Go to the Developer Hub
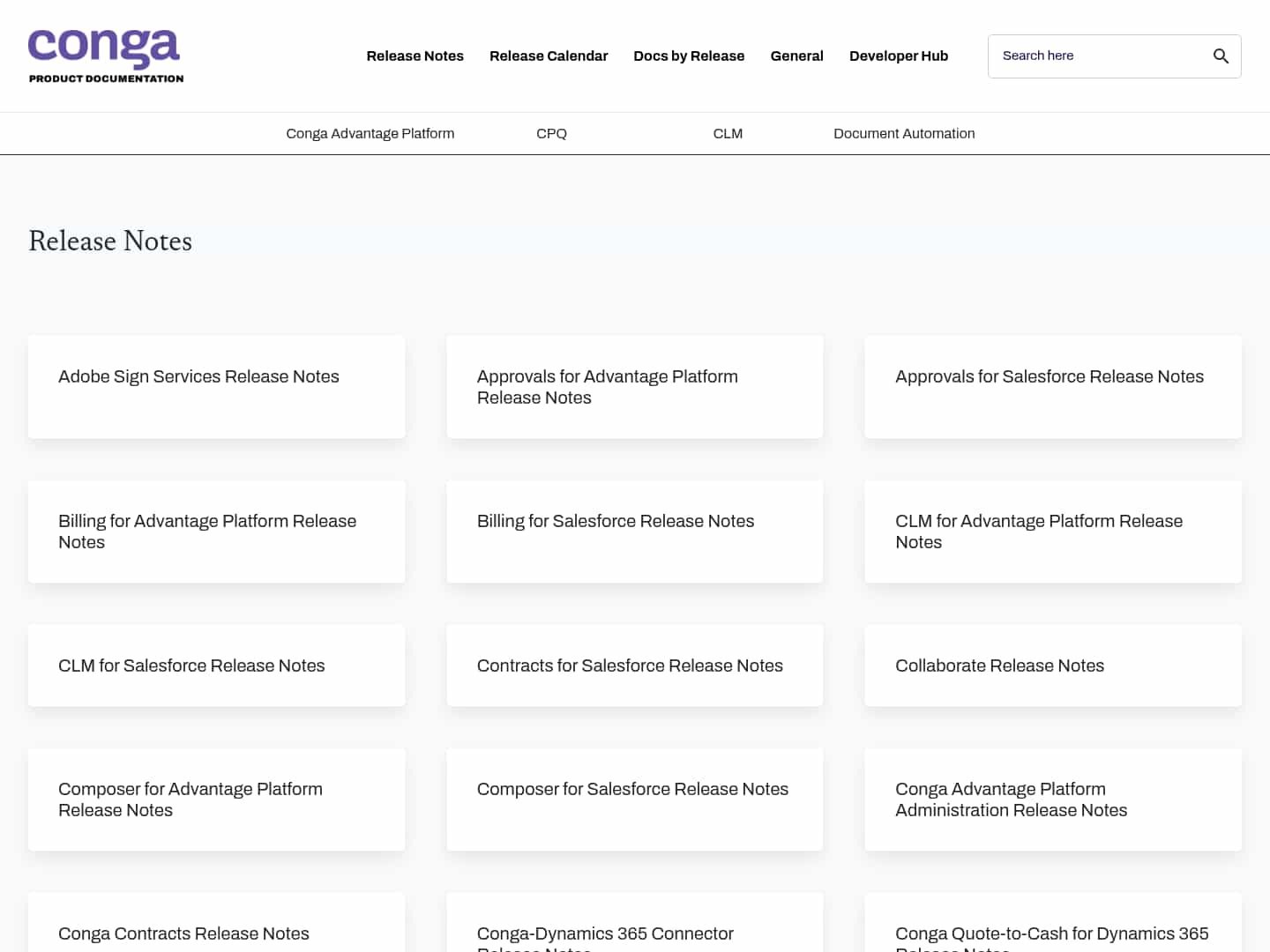 pyautogui.click(x=899, y=56)
